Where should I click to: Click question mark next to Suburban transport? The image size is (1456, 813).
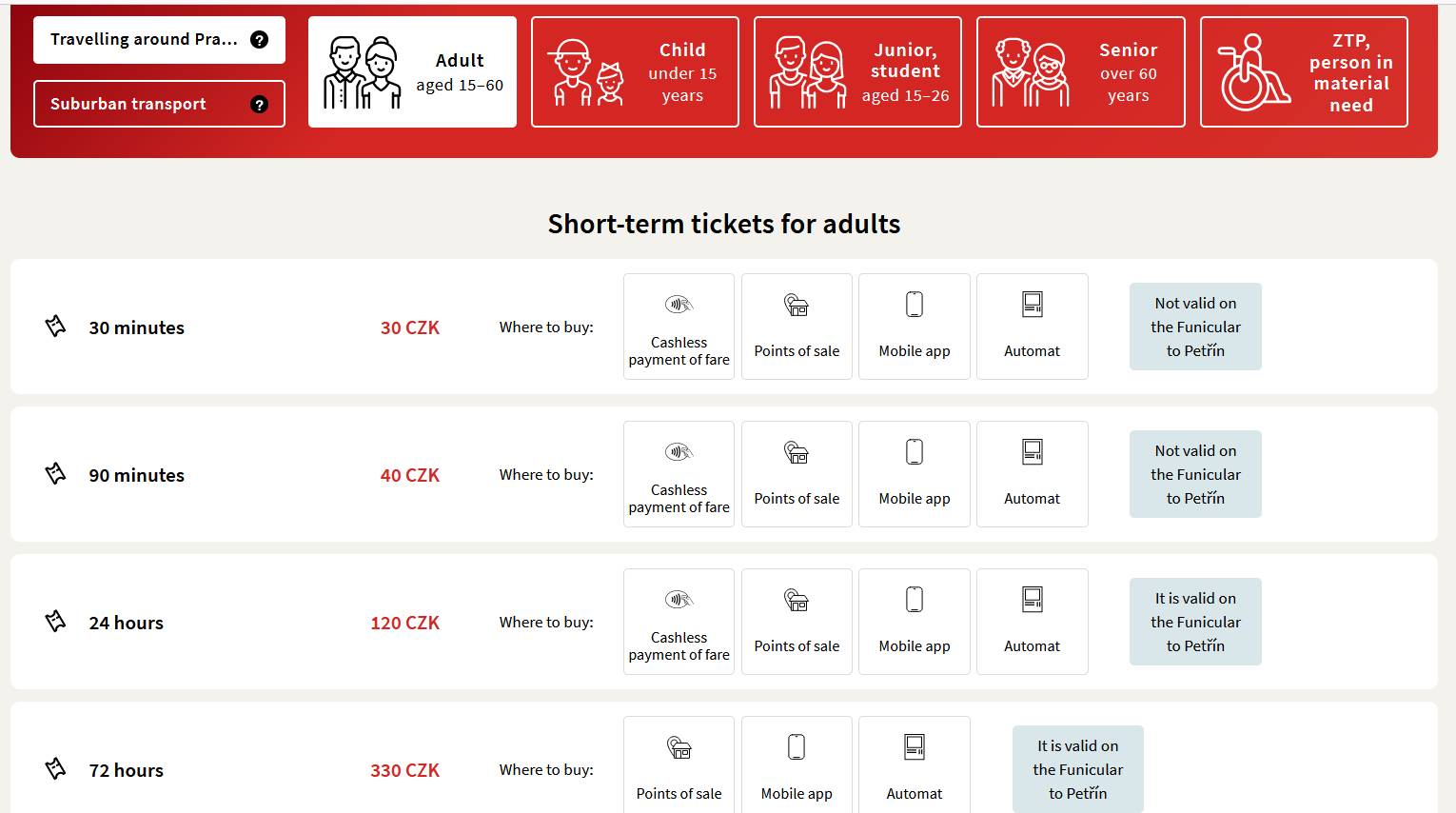[259, 105]
